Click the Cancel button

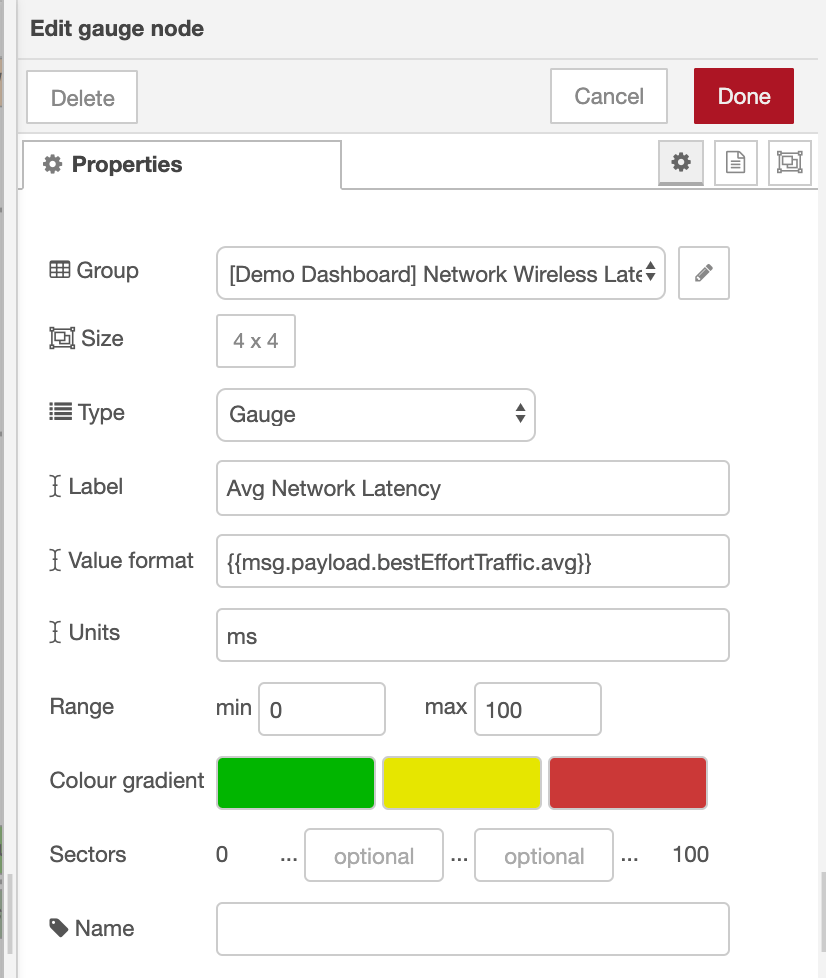[608, 96]
